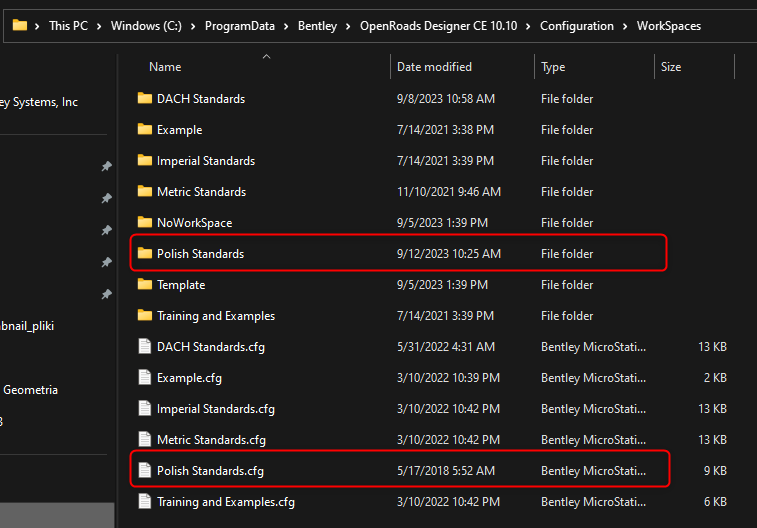The image size is (757, 528).
Task: Go to the Configuration breadcrumb
Action: (576, 26)
